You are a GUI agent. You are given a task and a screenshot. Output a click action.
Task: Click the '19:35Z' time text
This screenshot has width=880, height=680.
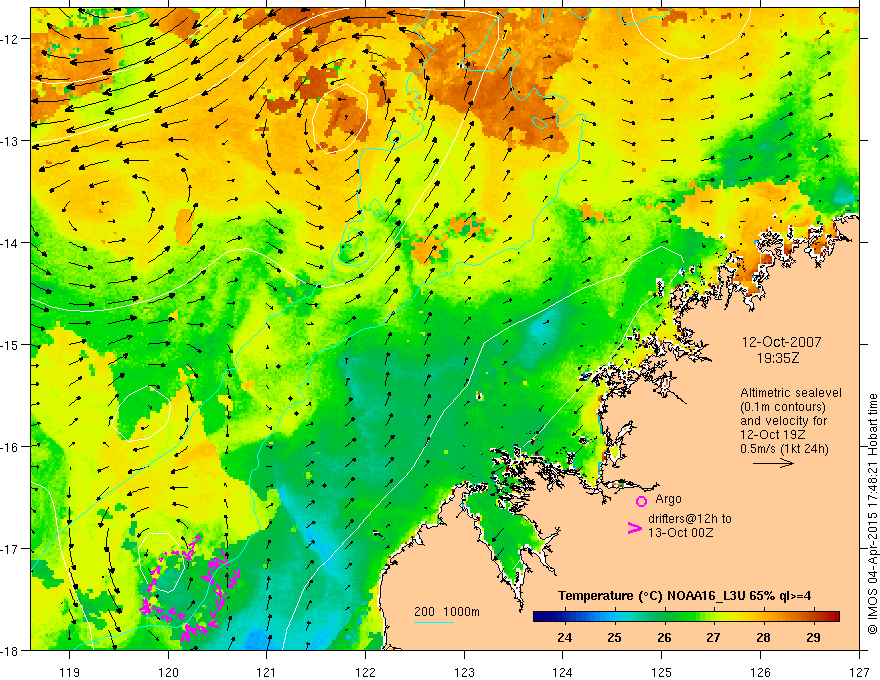(x=777, y=358)
